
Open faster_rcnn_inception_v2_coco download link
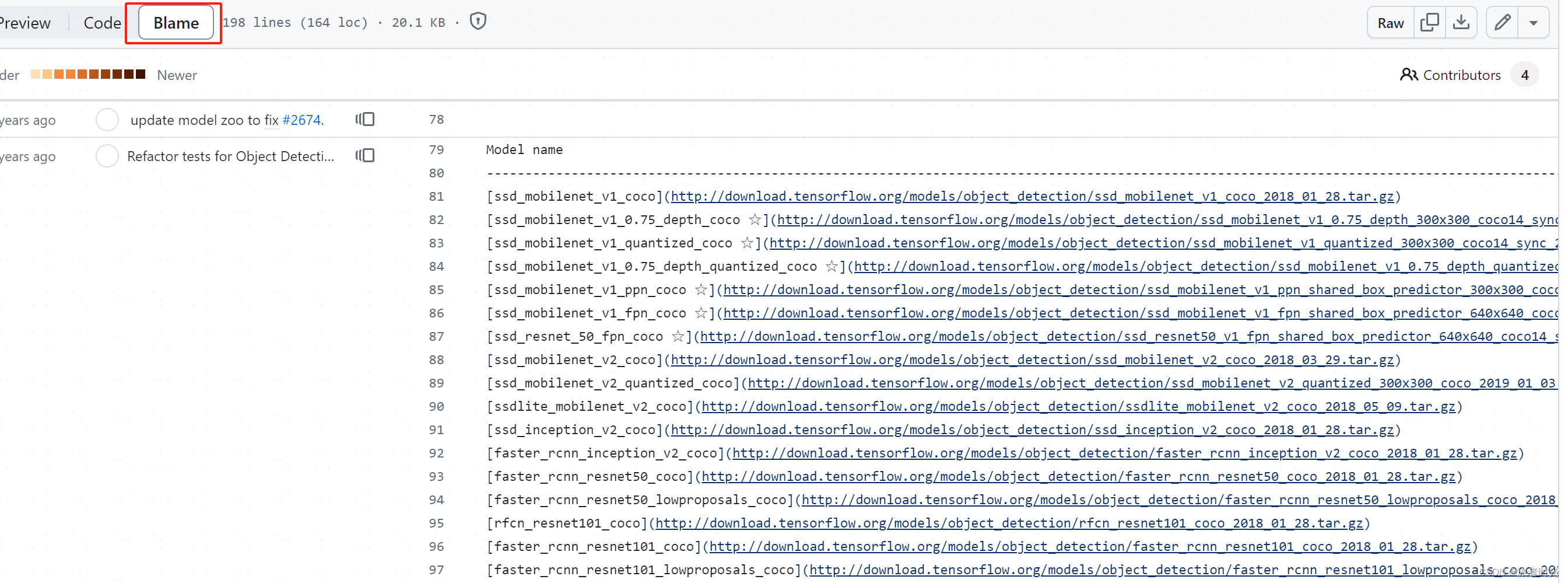click(1124, 453)
